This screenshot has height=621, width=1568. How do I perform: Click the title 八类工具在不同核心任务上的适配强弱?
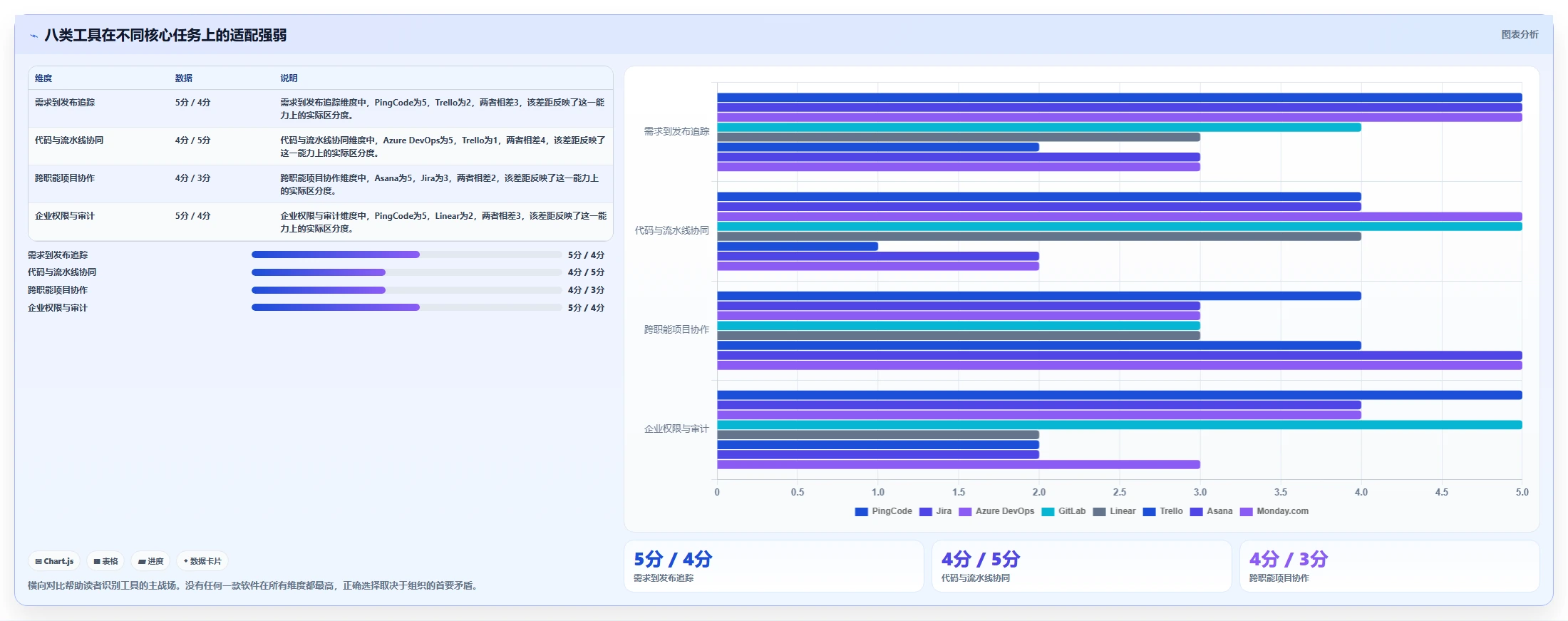coord(165,35)
